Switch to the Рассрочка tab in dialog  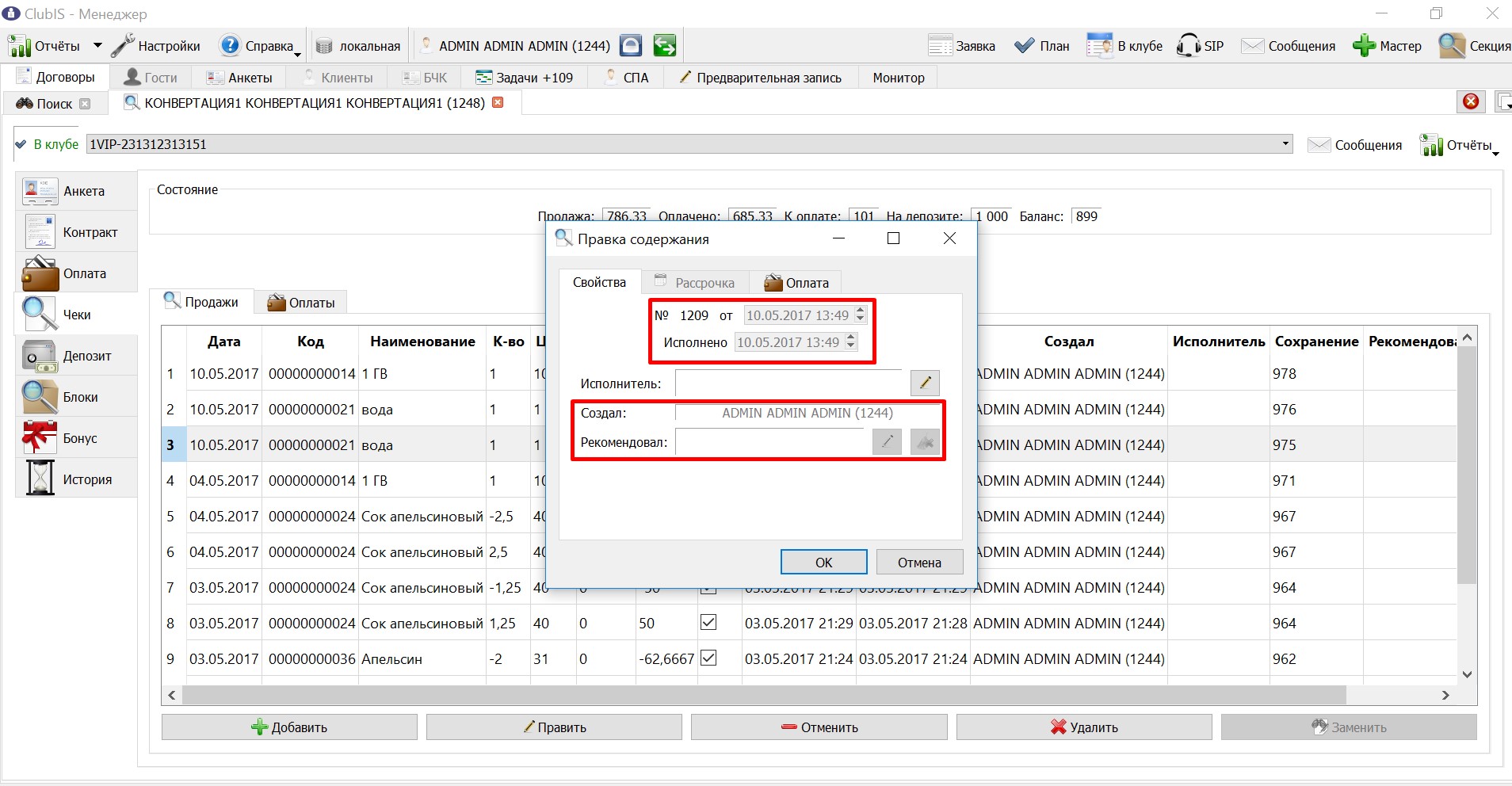(695, 283)
